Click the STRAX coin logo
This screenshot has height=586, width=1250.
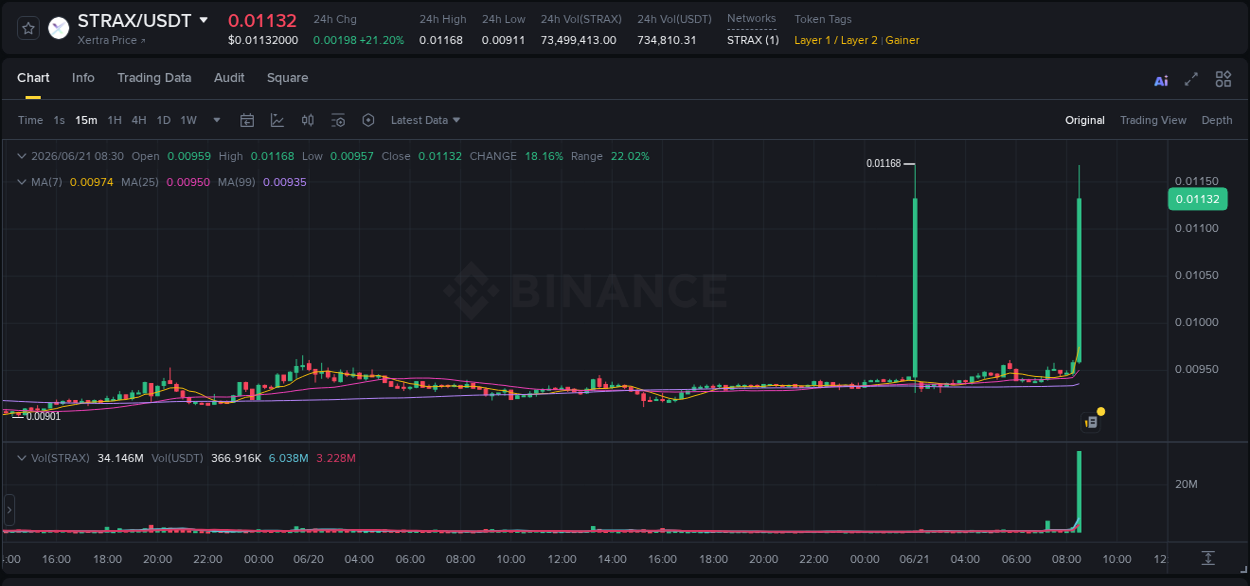coord(59,28)
